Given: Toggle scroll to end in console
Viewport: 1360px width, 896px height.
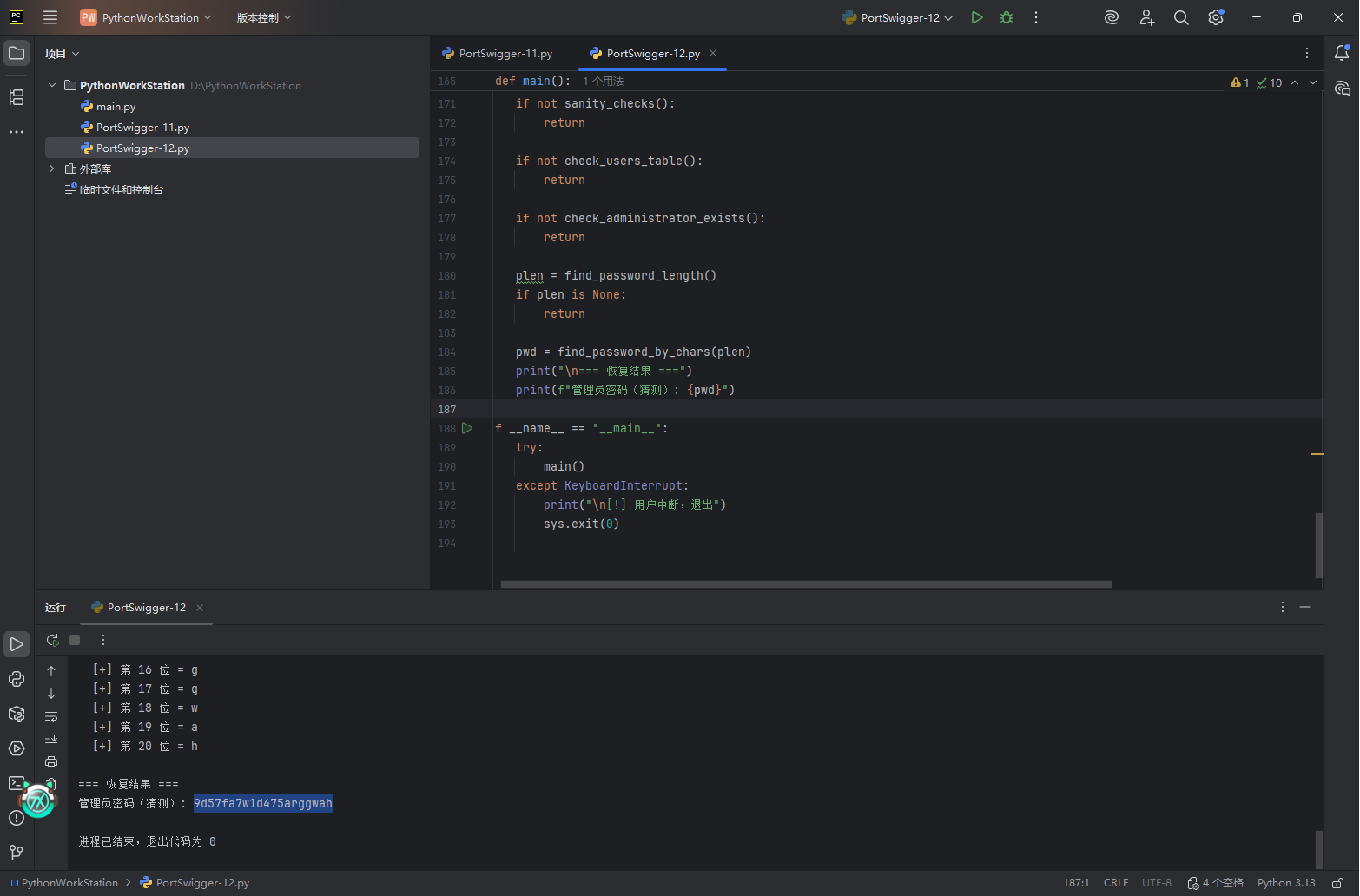Looking at the screenshot, I should tap(51, 739).
